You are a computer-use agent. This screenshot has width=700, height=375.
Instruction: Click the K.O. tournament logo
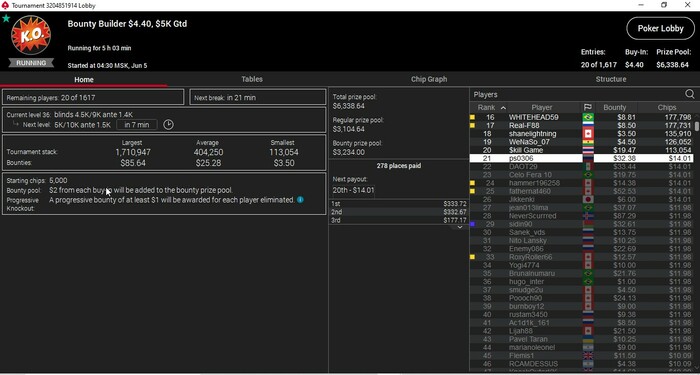(x=31, y=35)
